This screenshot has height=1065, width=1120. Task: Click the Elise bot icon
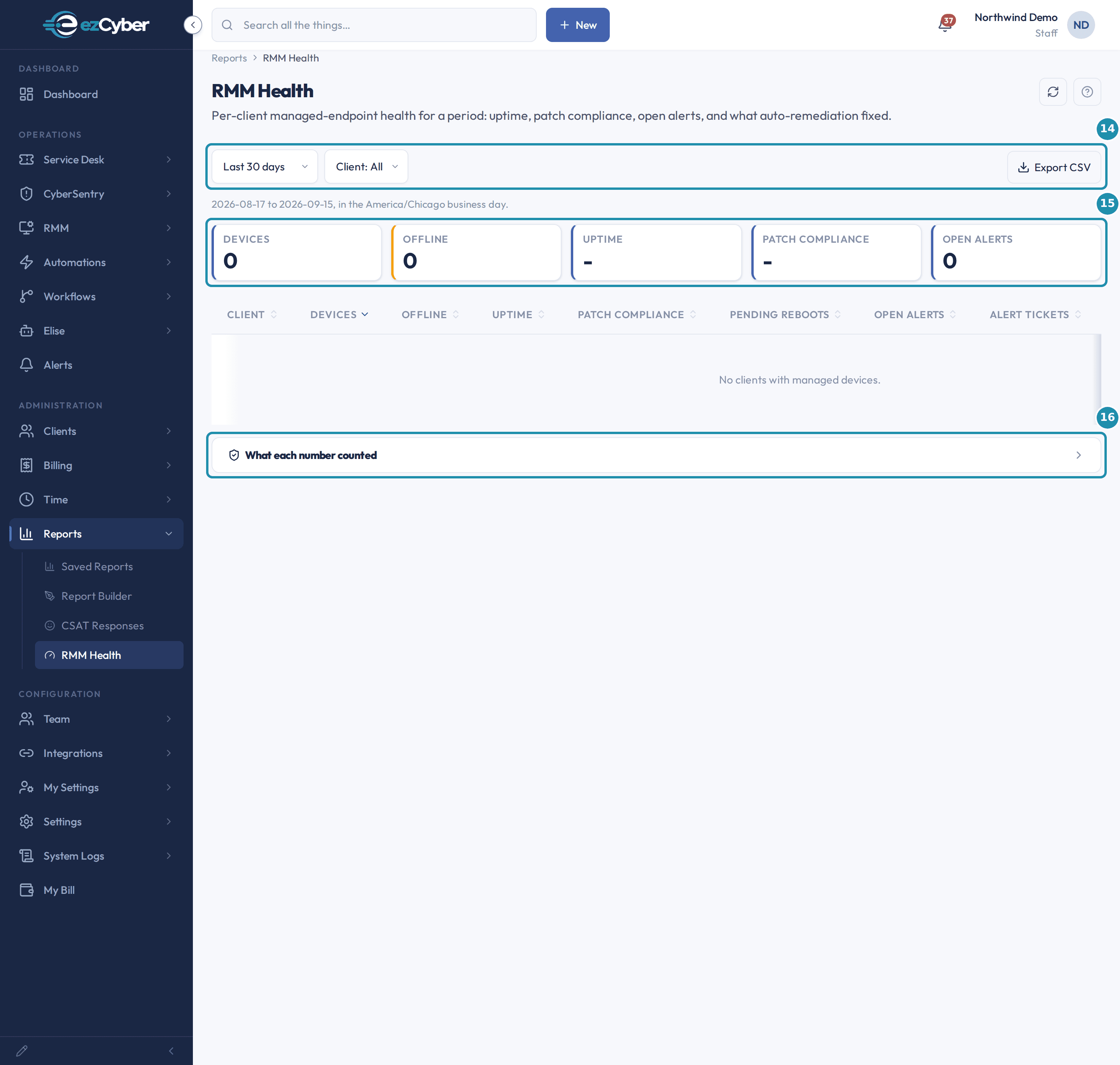(x=27, y=330)
